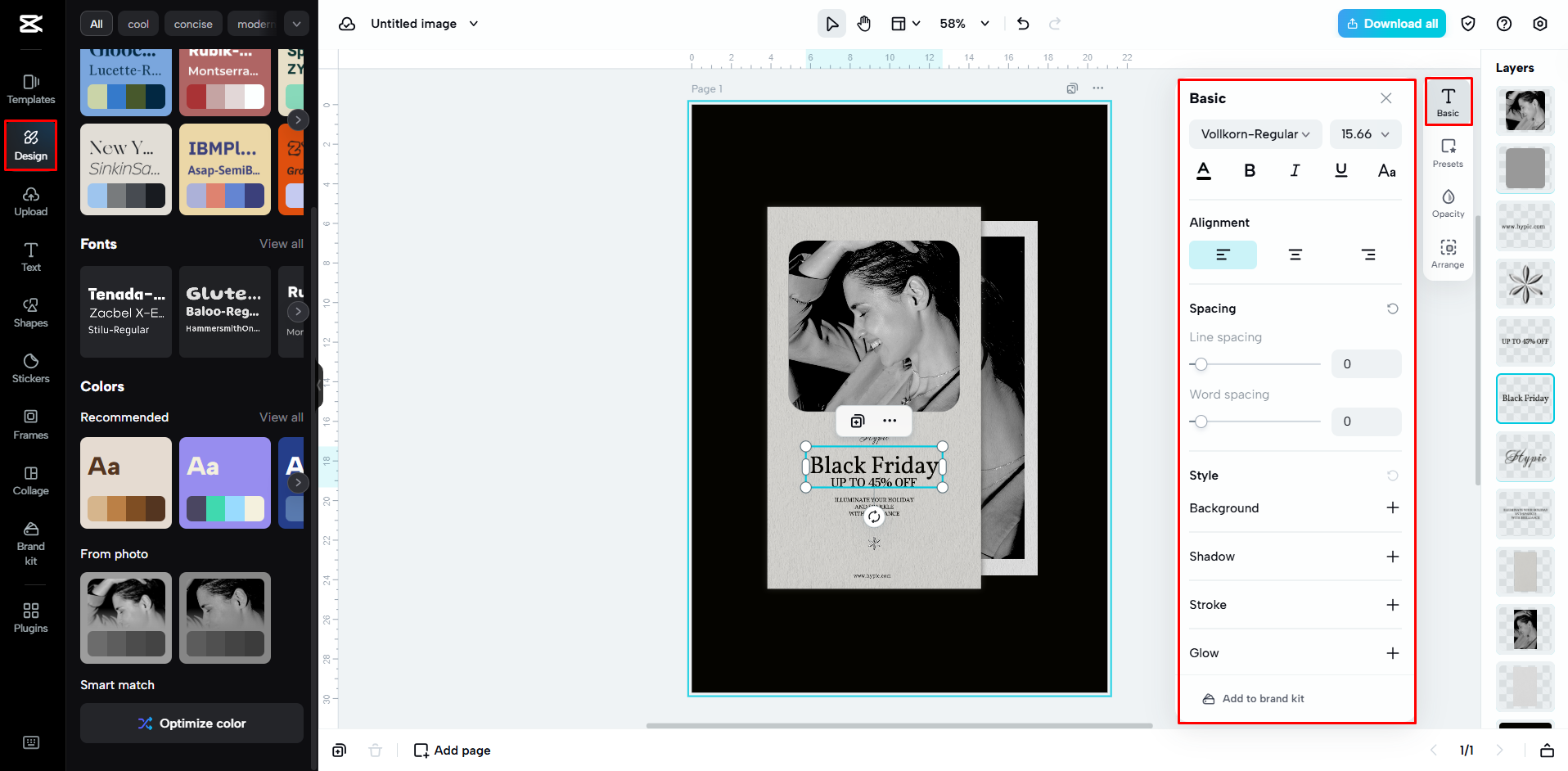Image resolution: width=1568 pixels, height=771 pixels.
Task: Open the font size dropdown
Action: pos(1364,133)
